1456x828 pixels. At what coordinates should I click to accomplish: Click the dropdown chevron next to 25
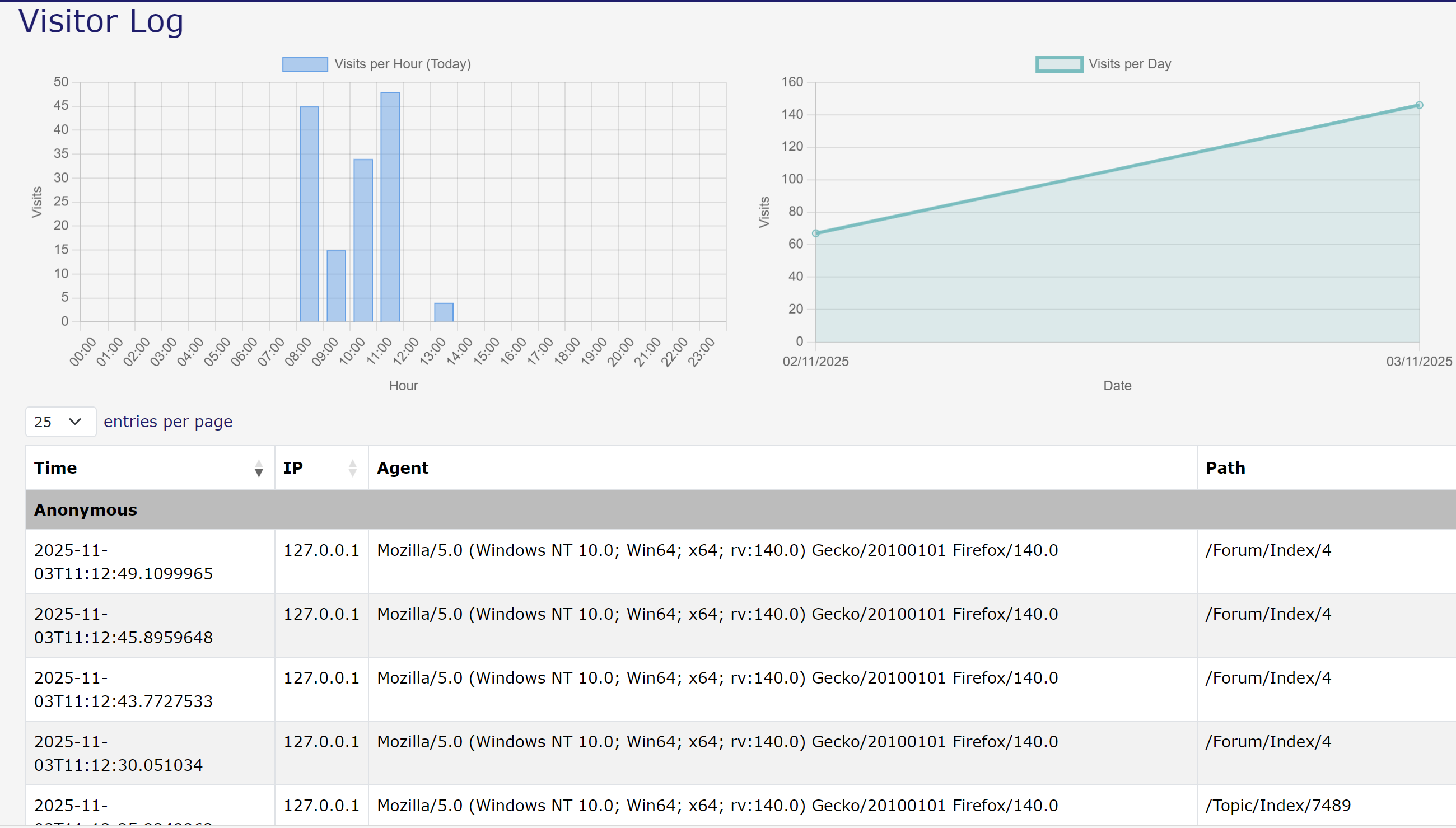click(75, 422)
